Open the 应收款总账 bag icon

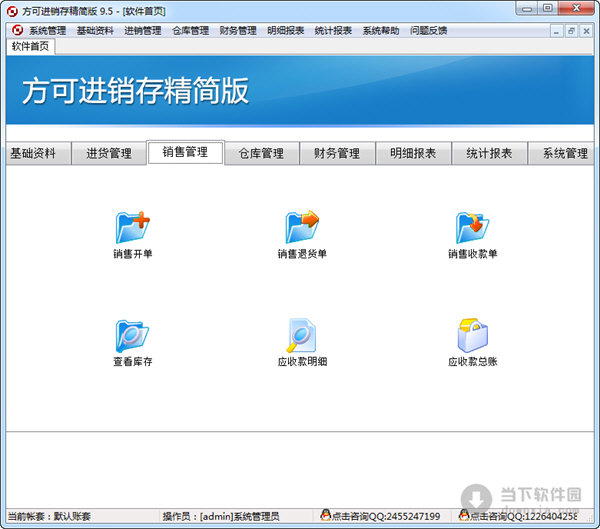point(473,335)
